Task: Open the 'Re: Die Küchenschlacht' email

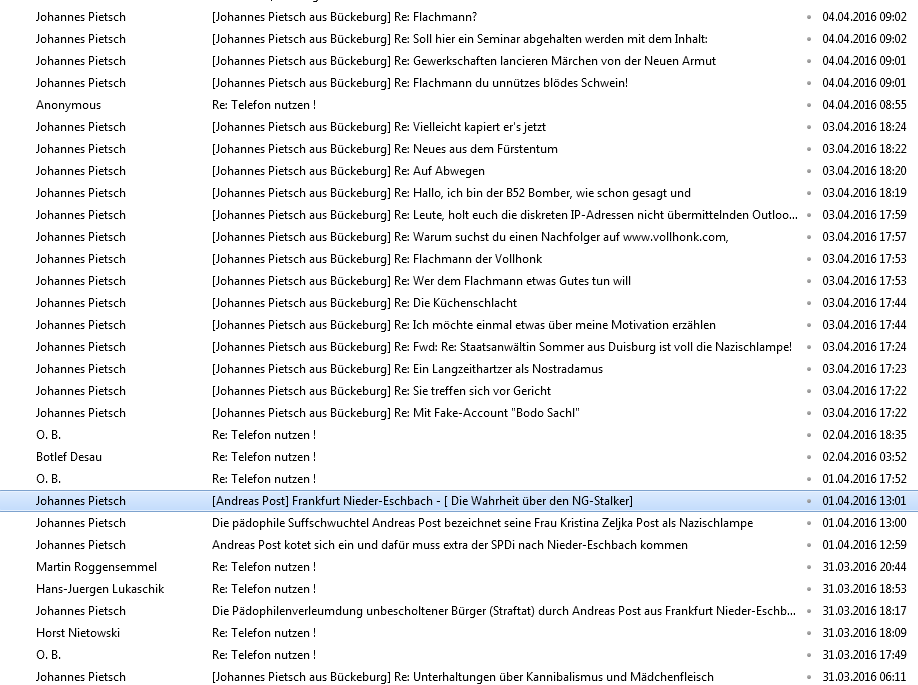Action: [459, 303]
